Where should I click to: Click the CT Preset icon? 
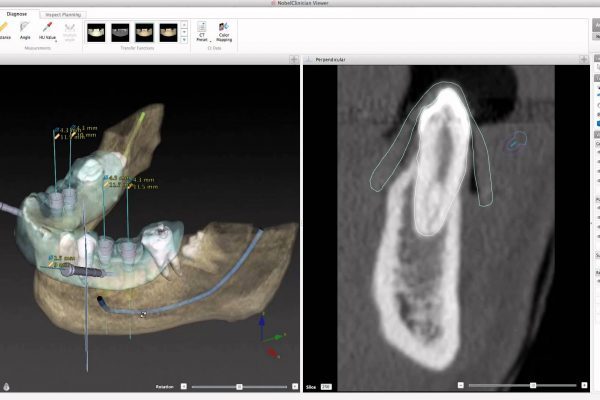202,31
